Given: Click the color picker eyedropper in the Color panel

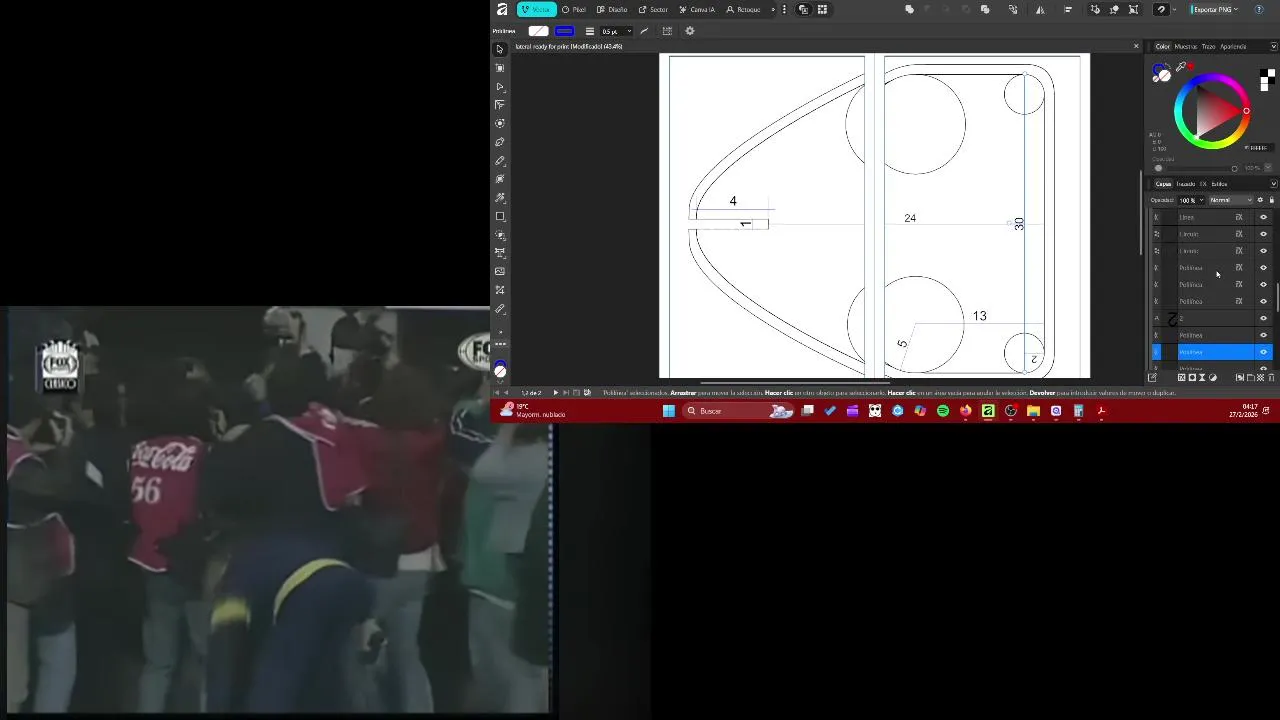Looking at the screenshot, I should [x=1181, y=67].
